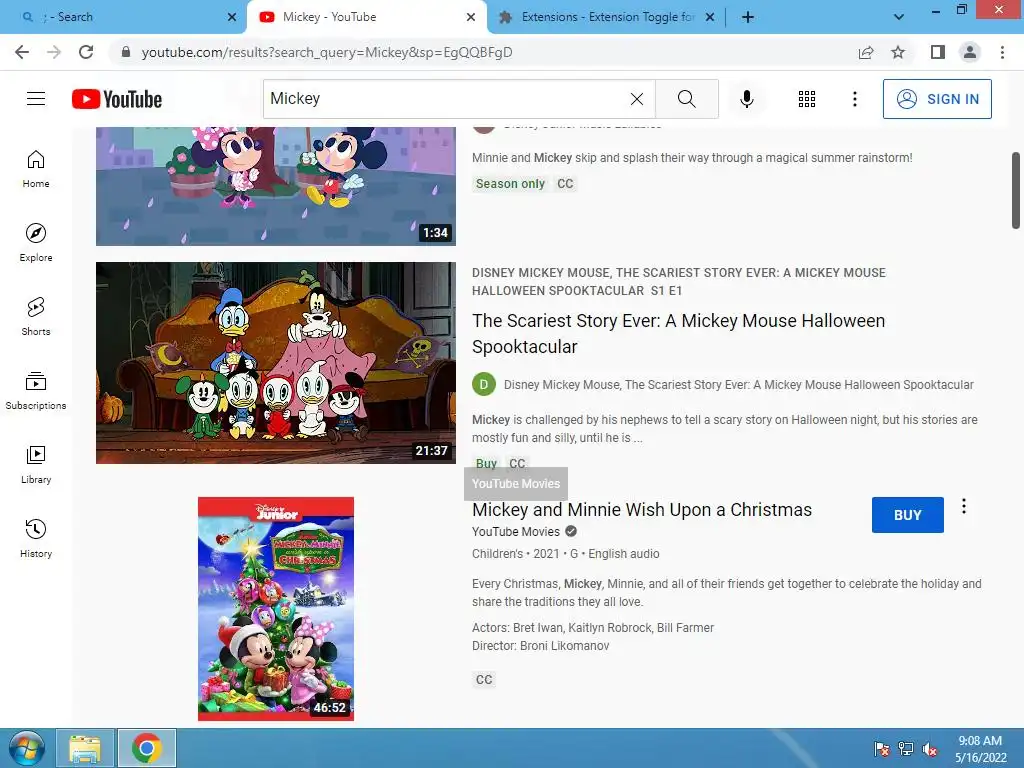
Task: Expand the tab search chevron
Action: (899, 17)
